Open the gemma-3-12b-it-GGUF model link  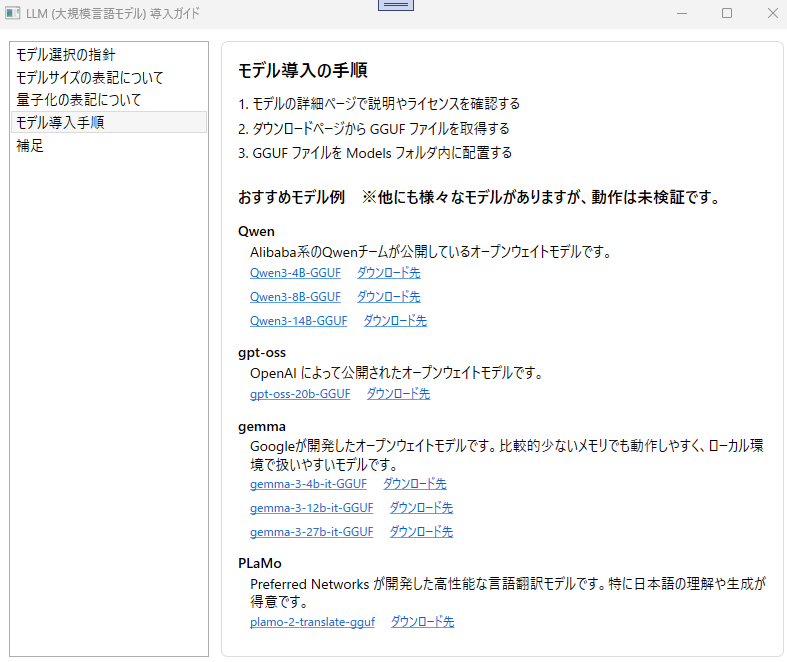click(x=311, y=508)
